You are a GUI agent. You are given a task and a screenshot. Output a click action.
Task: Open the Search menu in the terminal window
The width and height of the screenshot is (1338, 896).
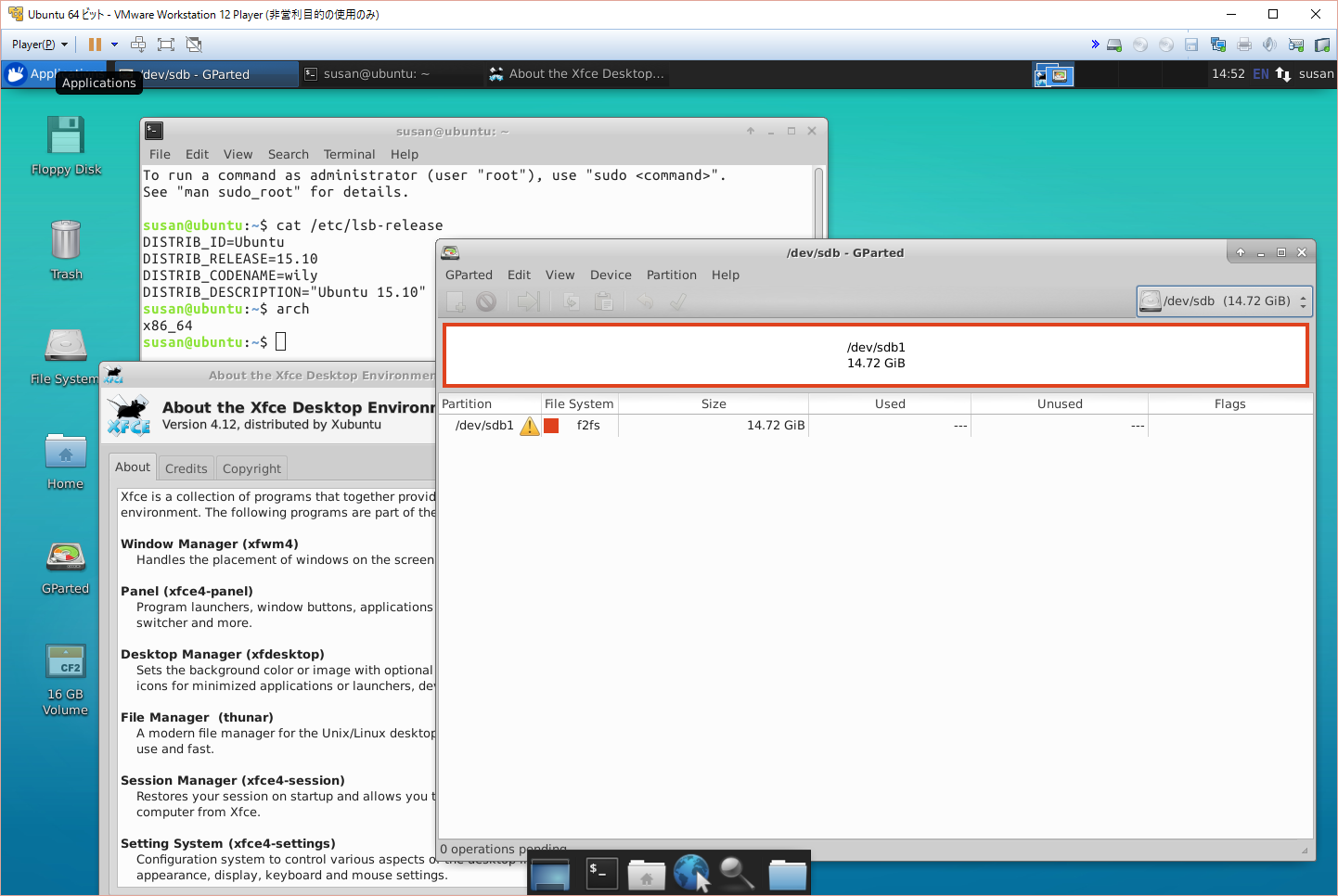click(x=289, y=155)
